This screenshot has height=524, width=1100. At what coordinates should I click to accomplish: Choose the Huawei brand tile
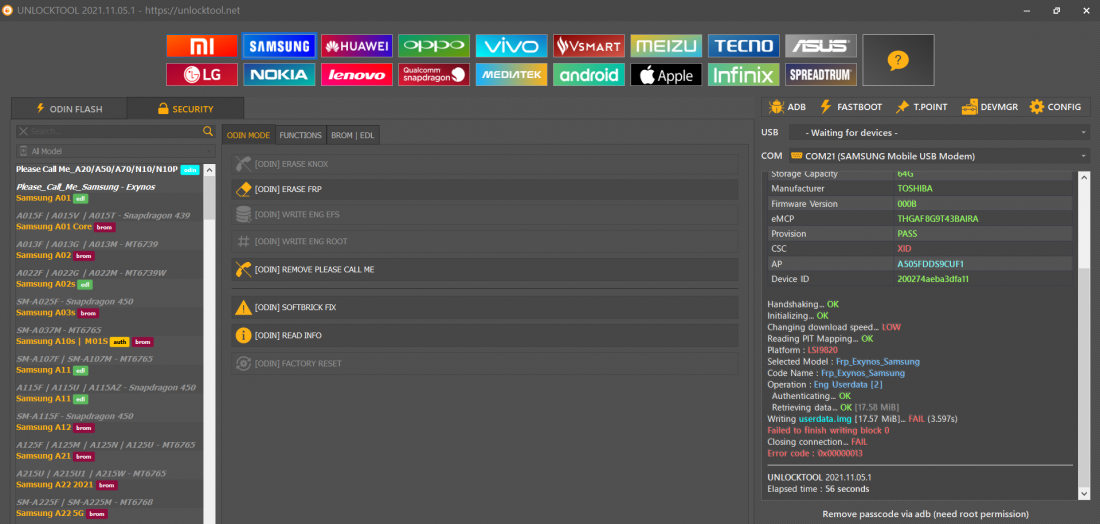click(356, 46)
